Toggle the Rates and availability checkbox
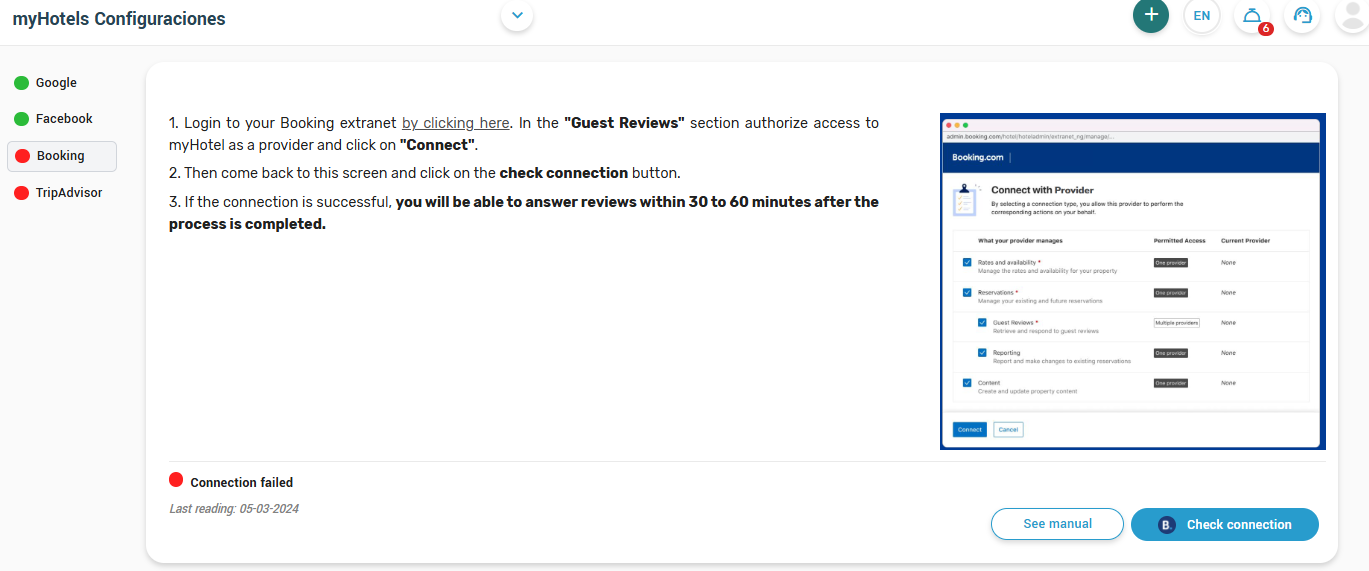Screen dimensions: 1369x571 (967, 262)
